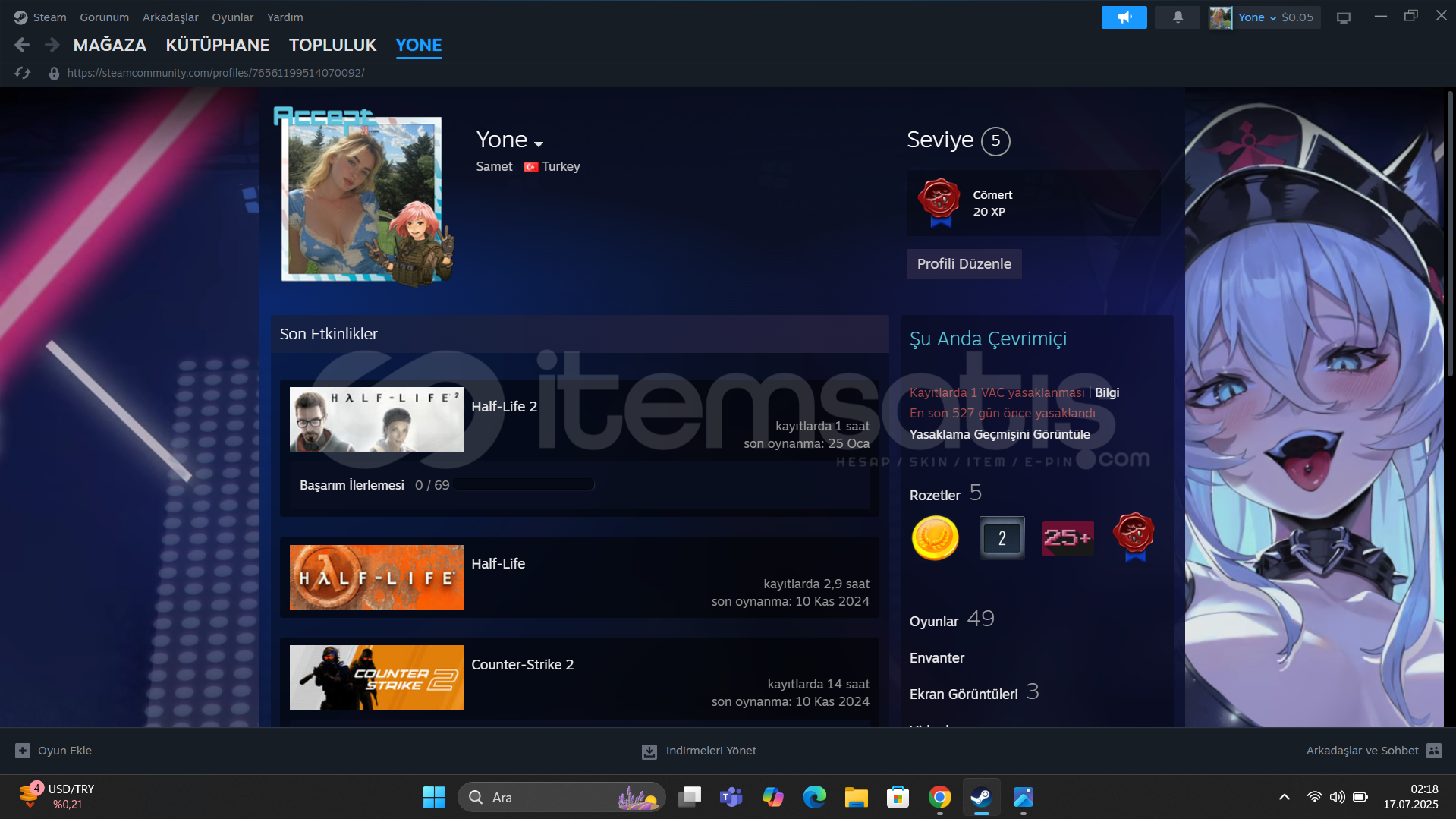The width and height of the screenshot is (1456, 819).
Task: Open the years of service 2 badge
Action: pyautogui.click(x=1002, y=537)
